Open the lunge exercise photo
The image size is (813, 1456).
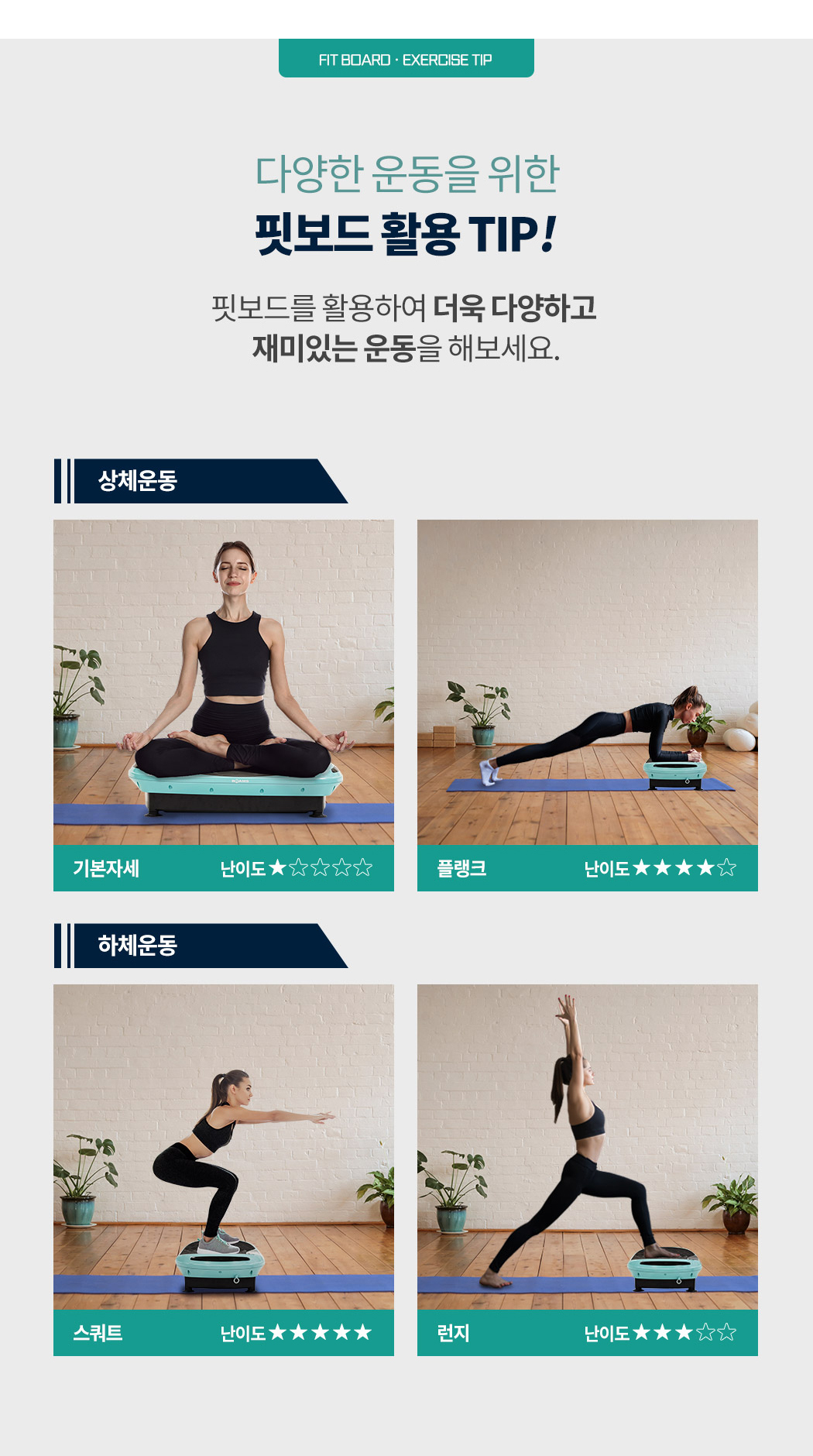[x=588, y=1147]
